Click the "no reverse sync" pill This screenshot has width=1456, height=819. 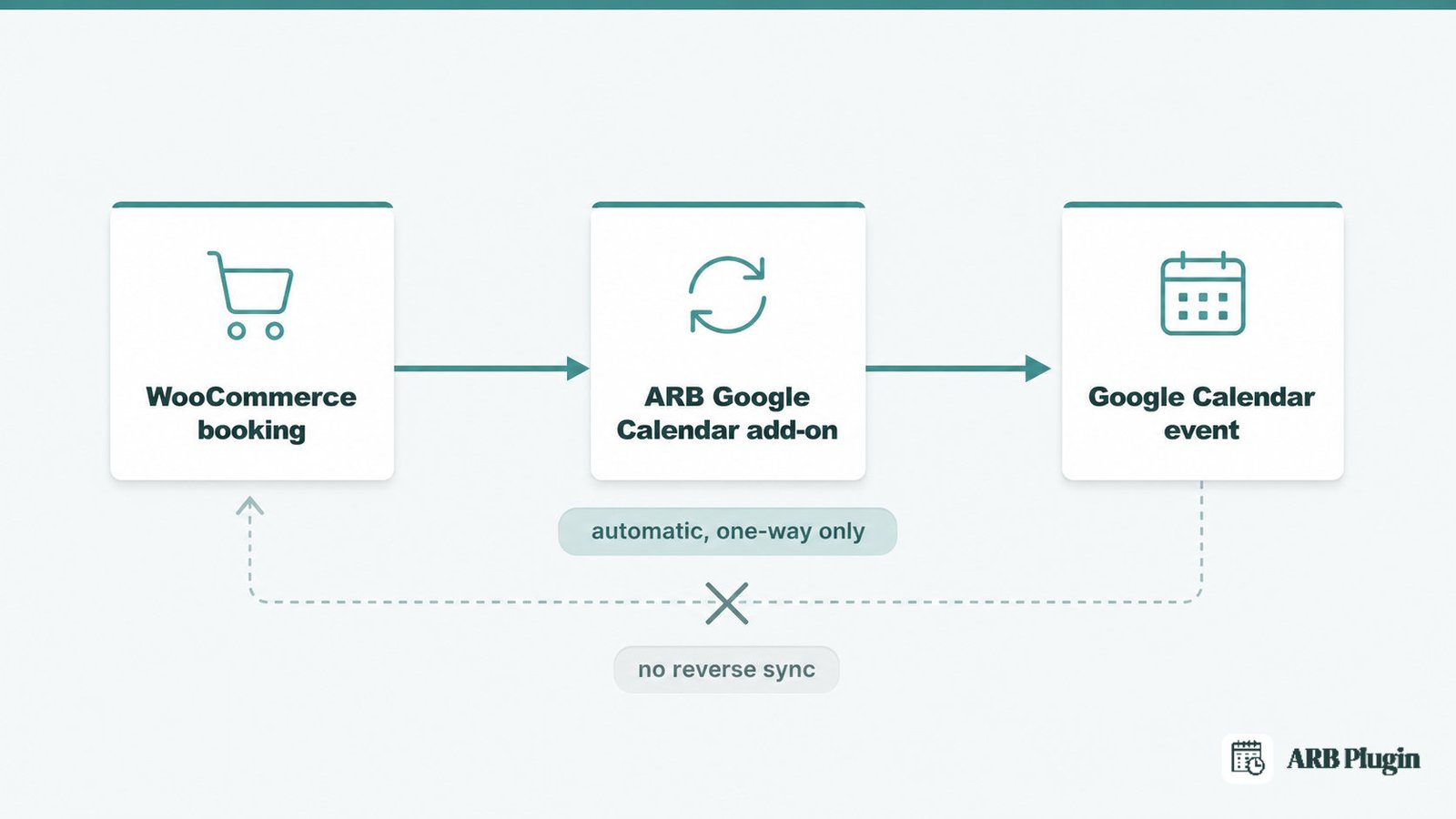(726, 670)
